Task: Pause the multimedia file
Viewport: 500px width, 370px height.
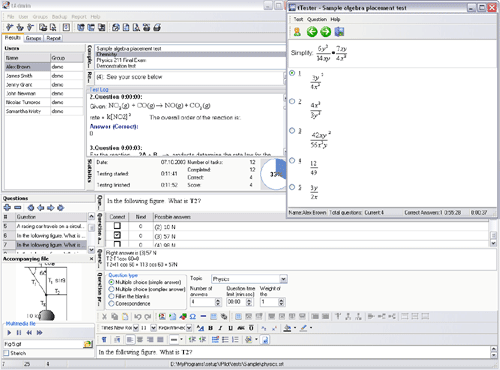Action: click(19, 332)
